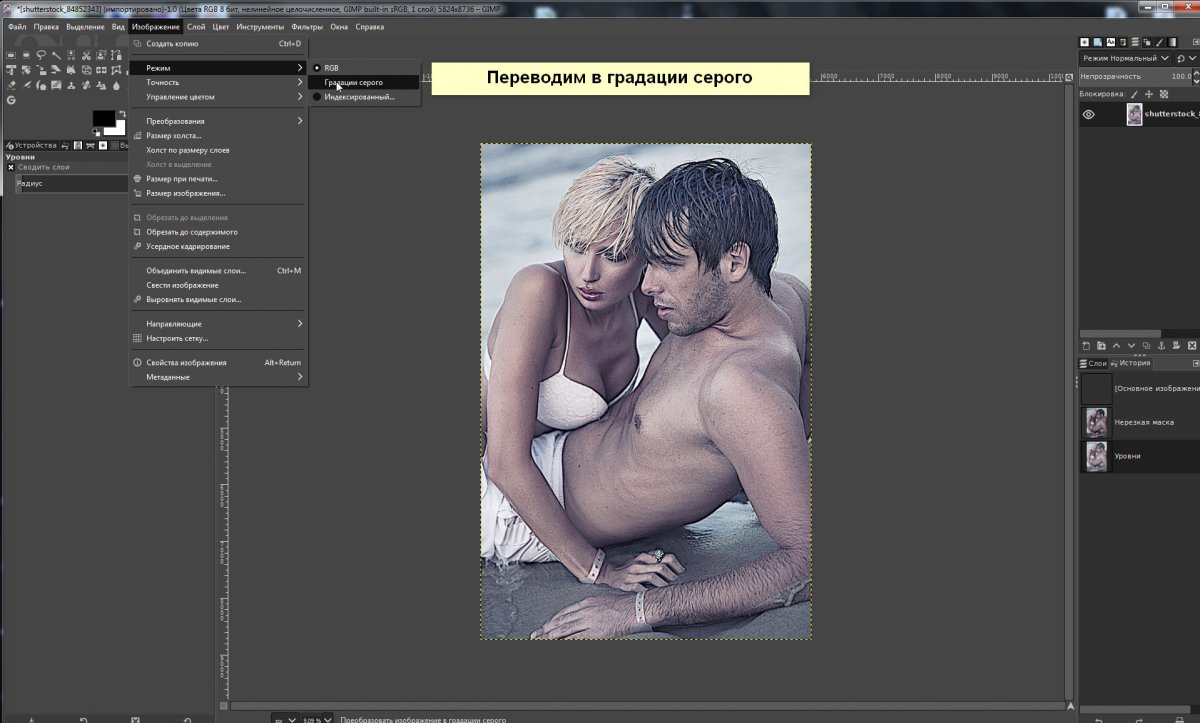Click the swap foreground/background colors arrow
The image size is (1200, 723).
[121, 112]
